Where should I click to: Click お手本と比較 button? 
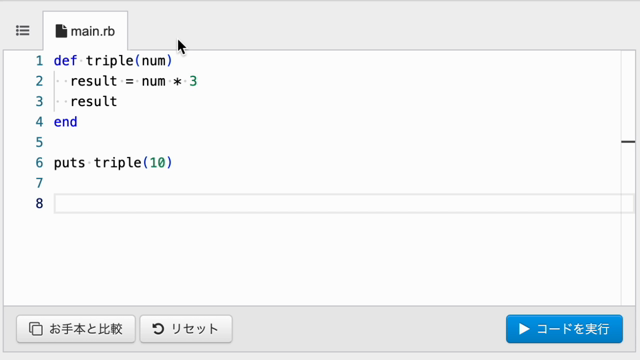[76, 329]
